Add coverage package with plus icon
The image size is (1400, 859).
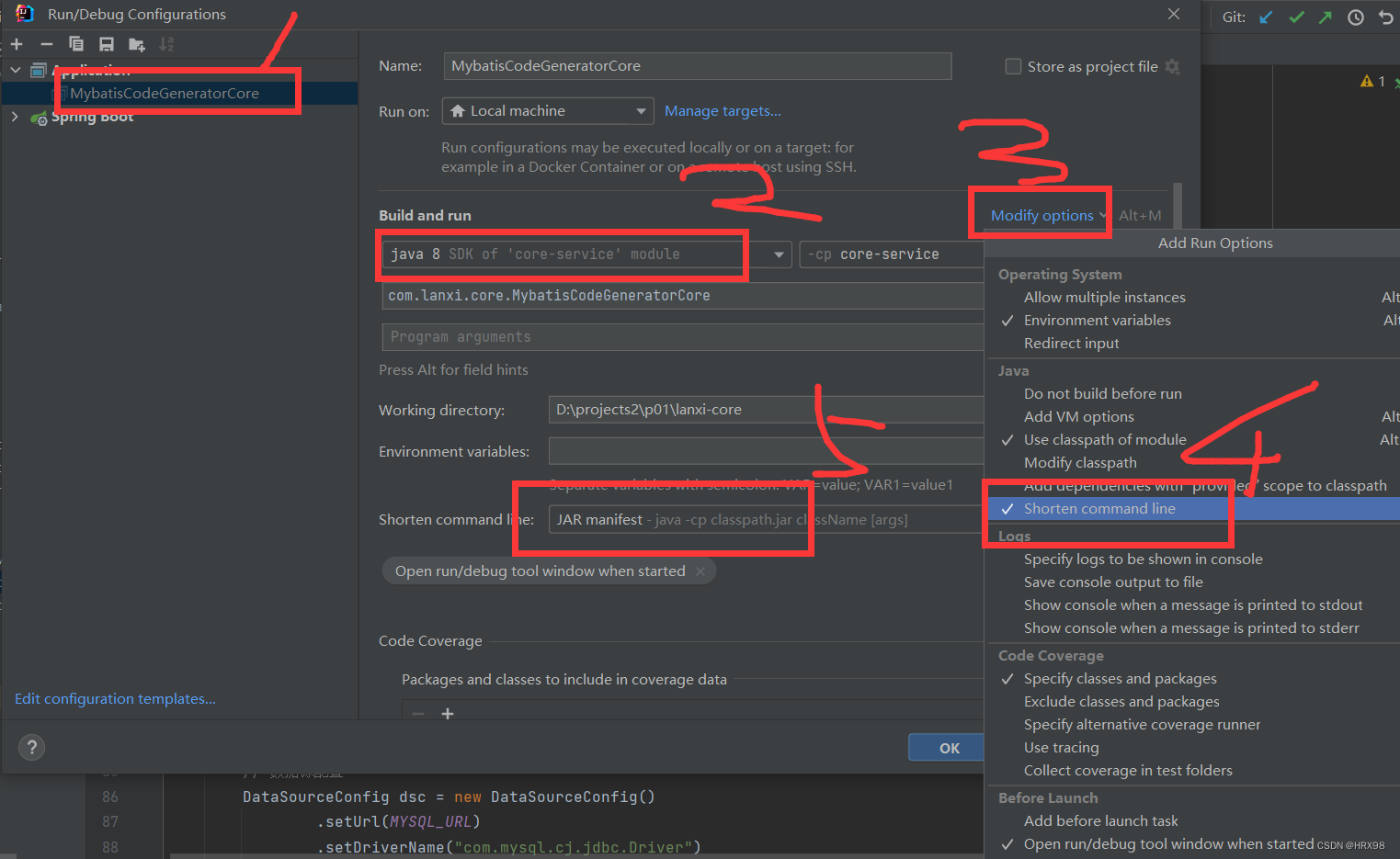click(x=448, y=714)
